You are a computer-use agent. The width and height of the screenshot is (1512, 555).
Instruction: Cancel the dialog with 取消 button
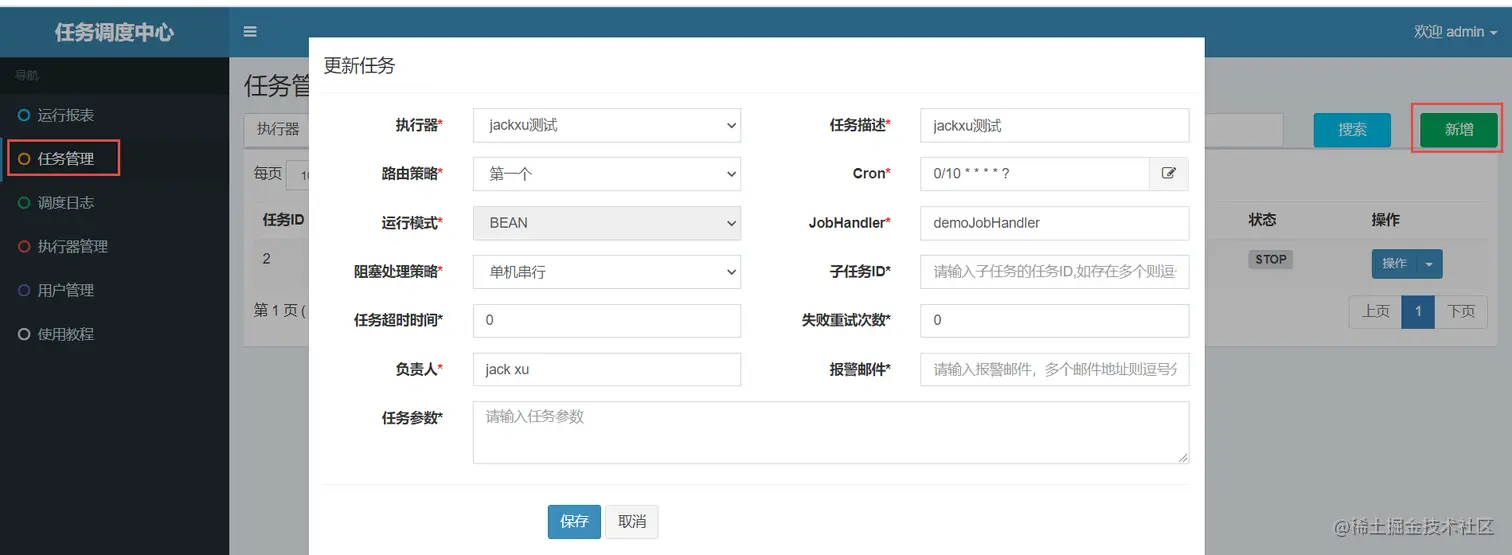632,522
